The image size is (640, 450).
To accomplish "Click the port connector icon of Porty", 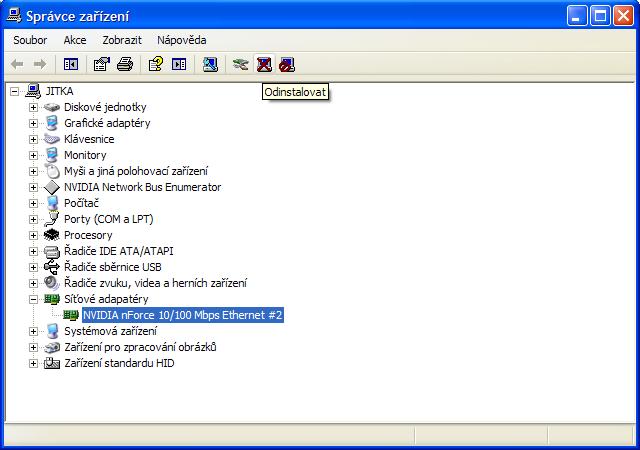I will pyautogui.click(x=52, y=219).
